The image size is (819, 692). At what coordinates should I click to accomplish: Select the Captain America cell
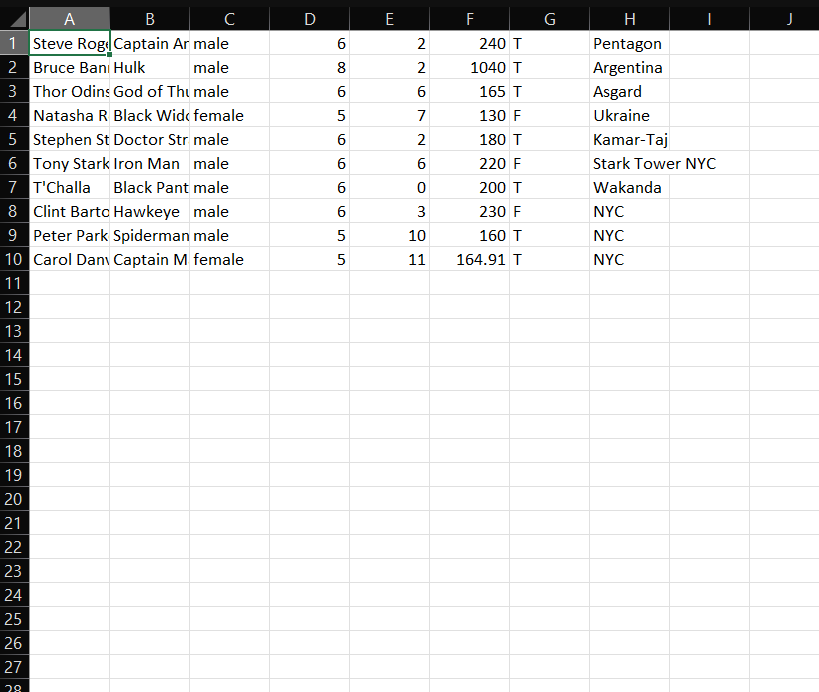click(x=149, y=43)
